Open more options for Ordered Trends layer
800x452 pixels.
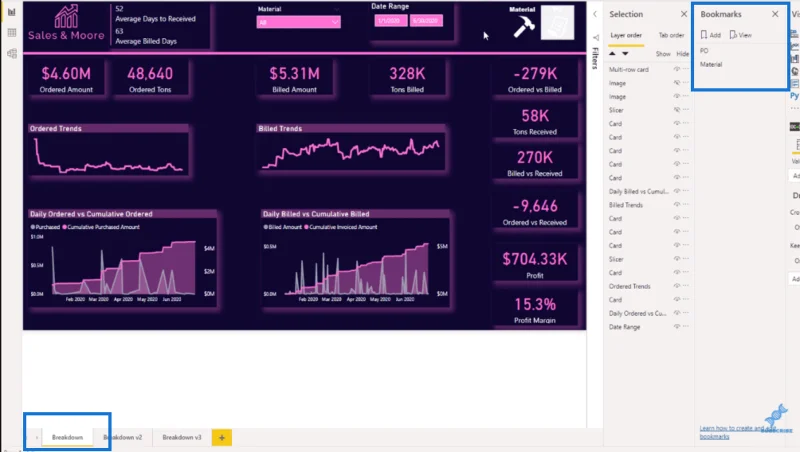[x=686, y=286]
